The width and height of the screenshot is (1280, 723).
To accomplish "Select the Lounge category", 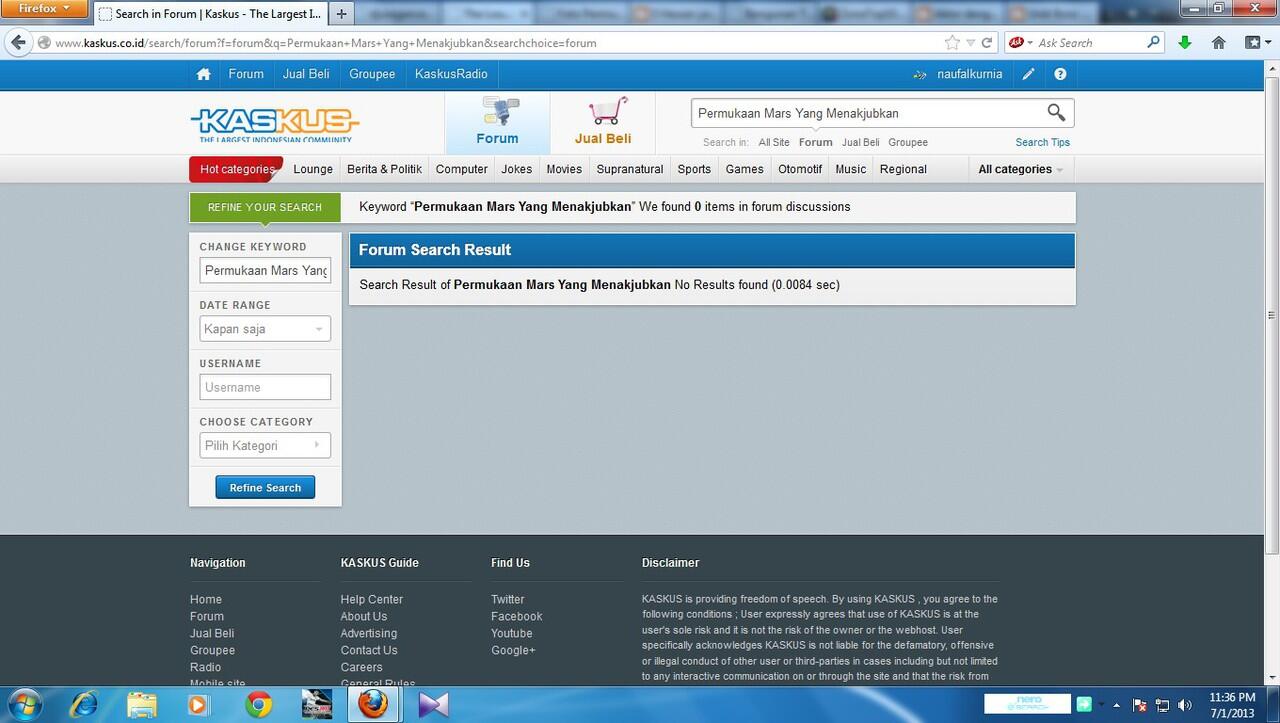I will coord(313,169).
